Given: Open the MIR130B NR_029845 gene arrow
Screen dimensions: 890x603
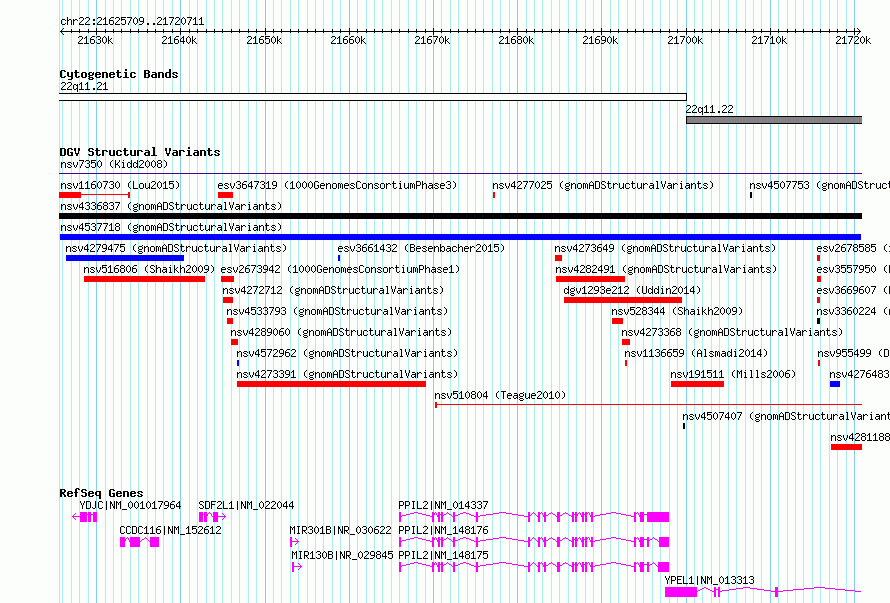Looking at the screenshot, I should pyautogui.click(x=296, y=567).
